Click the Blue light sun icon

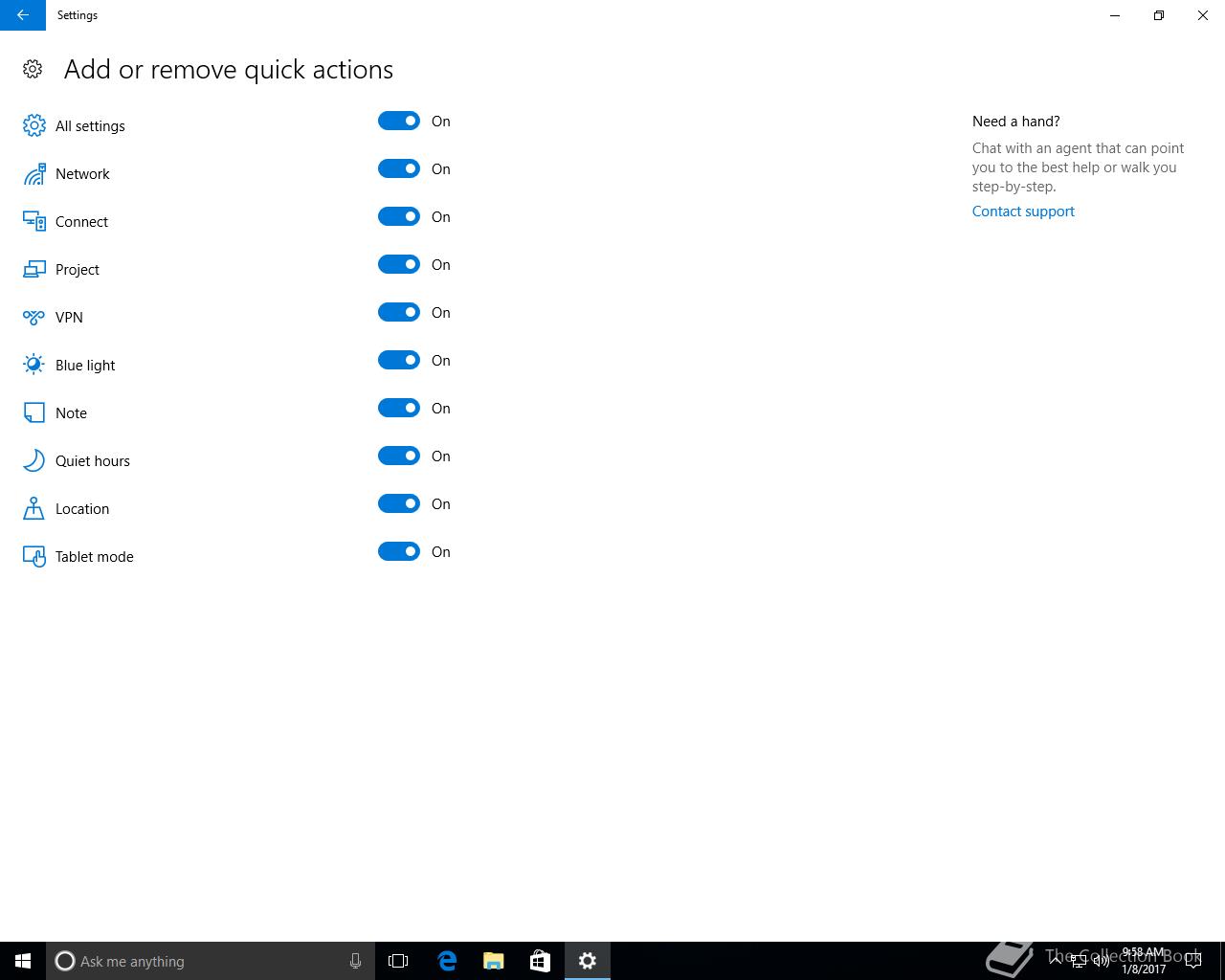click(x=34, y=365)
